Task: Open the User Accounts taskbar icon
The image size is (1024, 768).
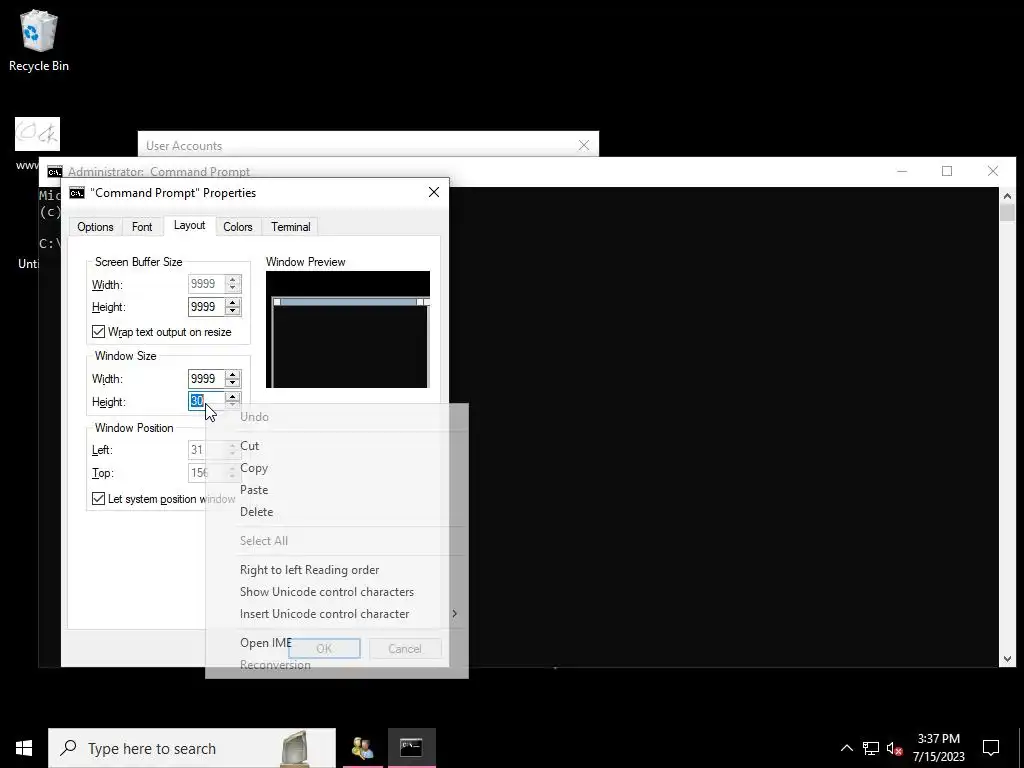Action: 362,748
